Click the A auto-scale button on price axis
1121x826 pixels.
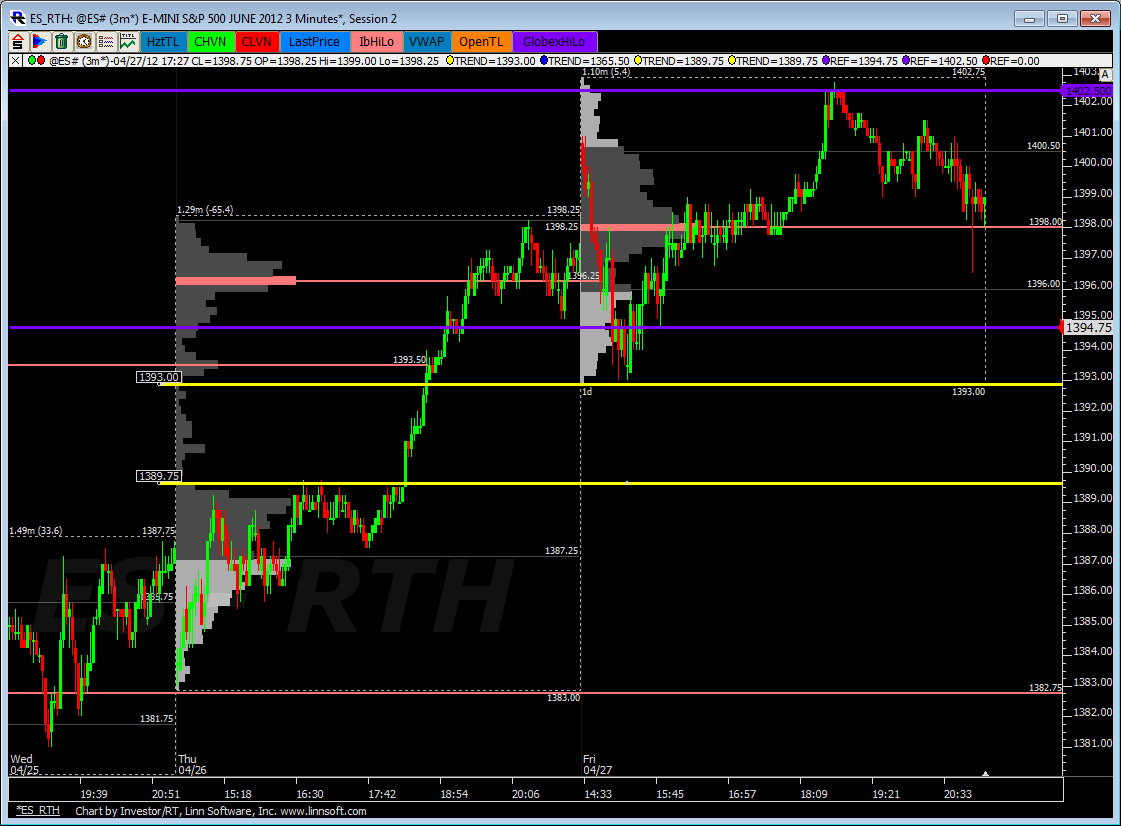[1105, 74]
